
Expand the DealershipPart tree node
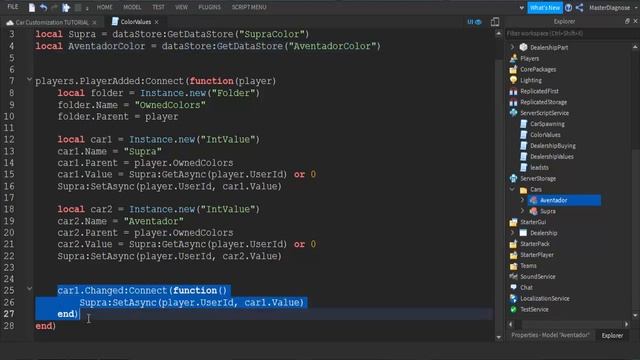(512, 47)
